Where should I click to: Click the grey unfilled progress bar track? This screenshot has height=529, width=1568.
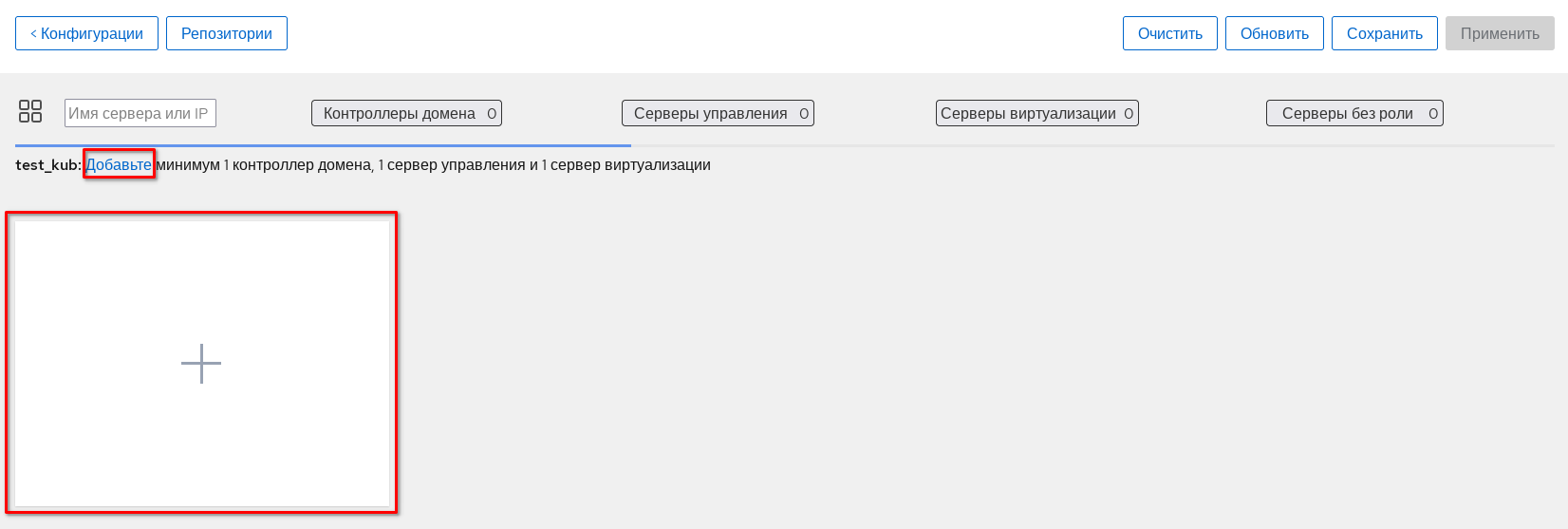[x=1092, y=145]
